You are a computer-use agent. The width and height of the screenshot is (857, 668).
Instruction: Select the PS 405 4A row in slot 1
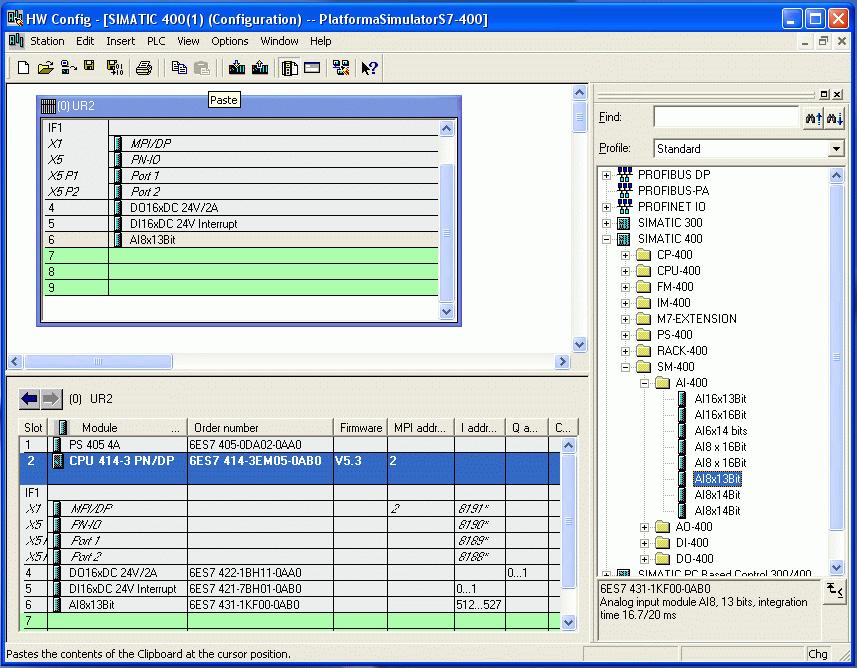(x=290, y=444)
